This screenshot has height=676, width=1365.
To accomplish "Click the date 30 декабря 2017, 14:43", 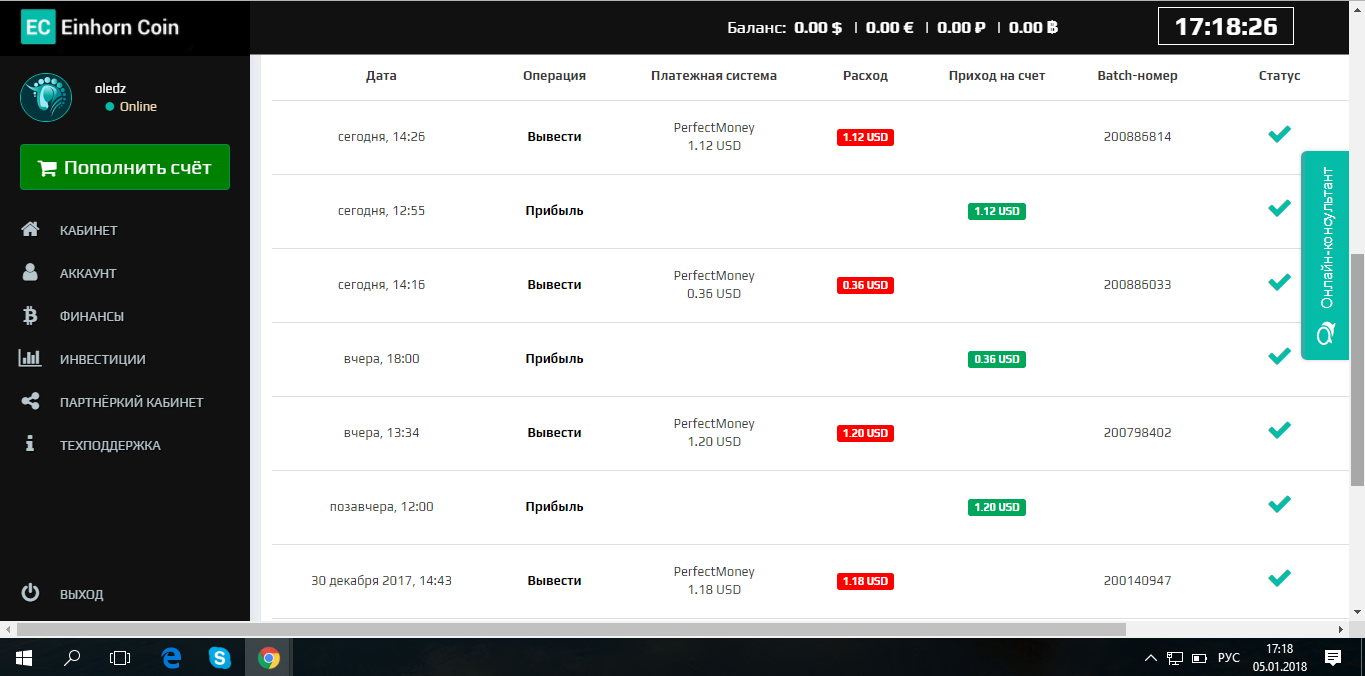I will (x=381, y=581).
